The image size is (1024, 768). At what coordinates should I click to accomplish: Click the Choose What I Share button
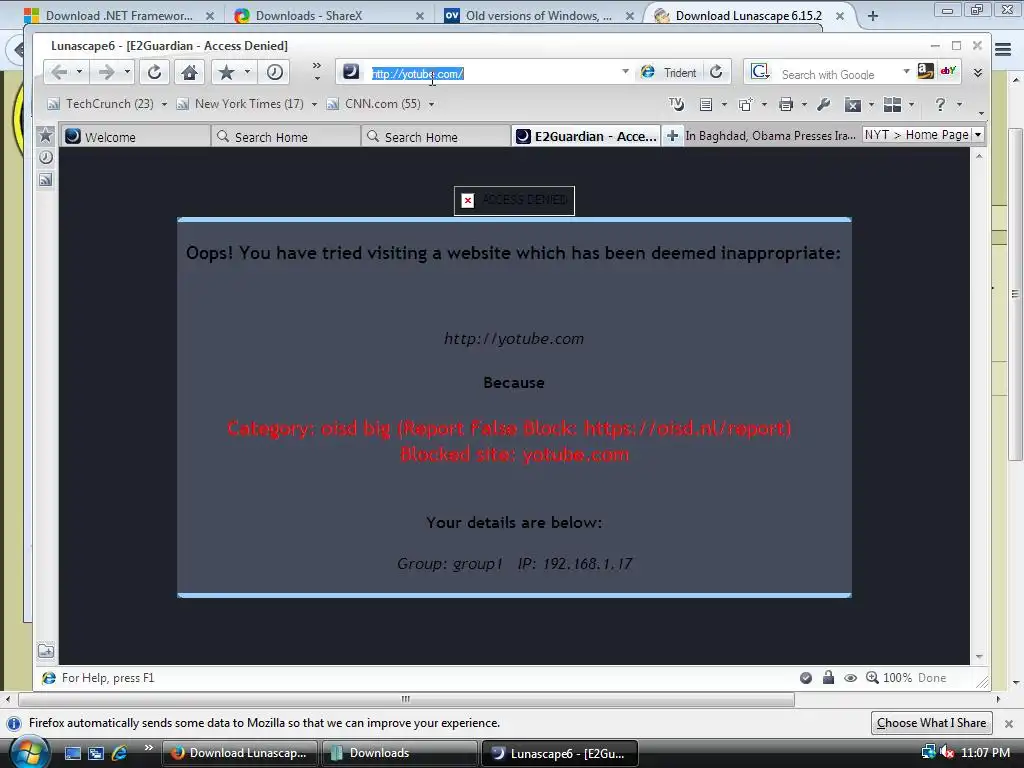931,723
